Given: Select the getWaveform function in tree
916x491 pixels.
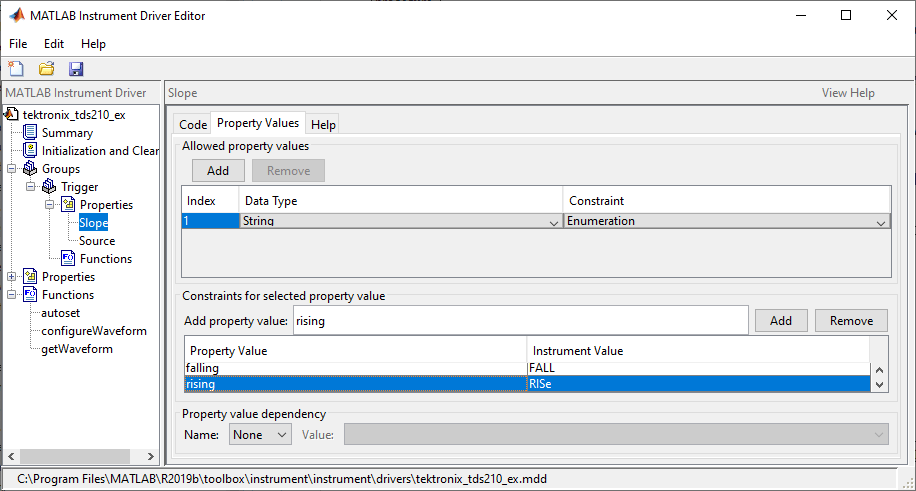Looking at the screenshot, I should [x=77, y=349].
